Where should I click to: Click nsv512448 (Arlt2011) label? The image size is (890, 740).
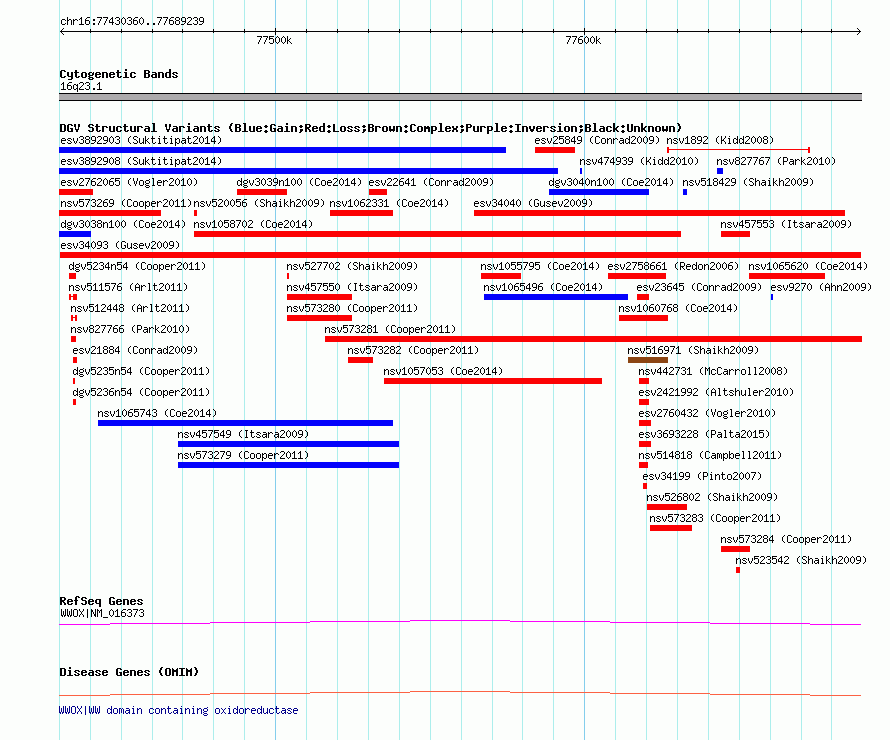coord(130,308)
